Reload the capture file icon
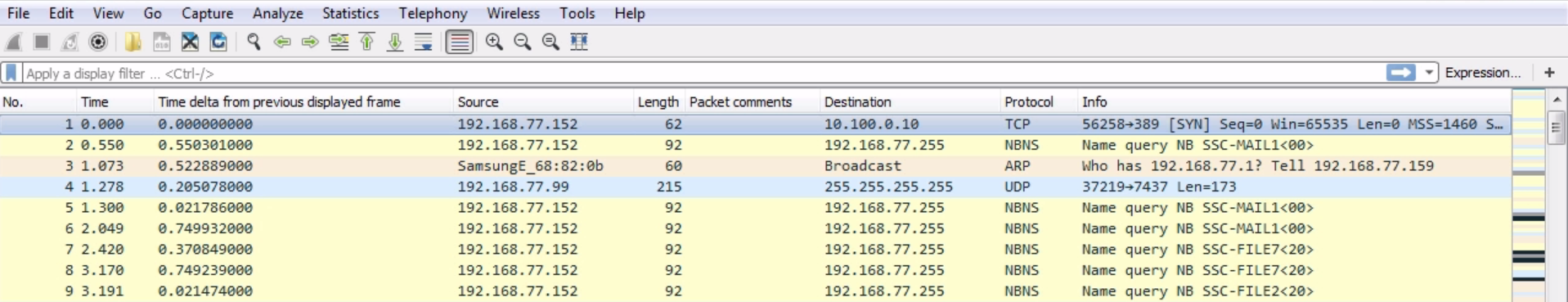This screenshot has height=302, width=1568. [218, 42]
